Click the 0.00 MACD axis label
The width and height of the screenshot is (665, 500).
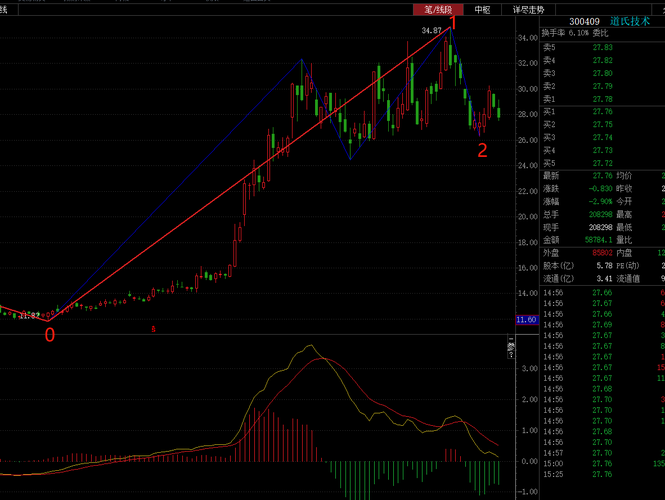point(530,461)
